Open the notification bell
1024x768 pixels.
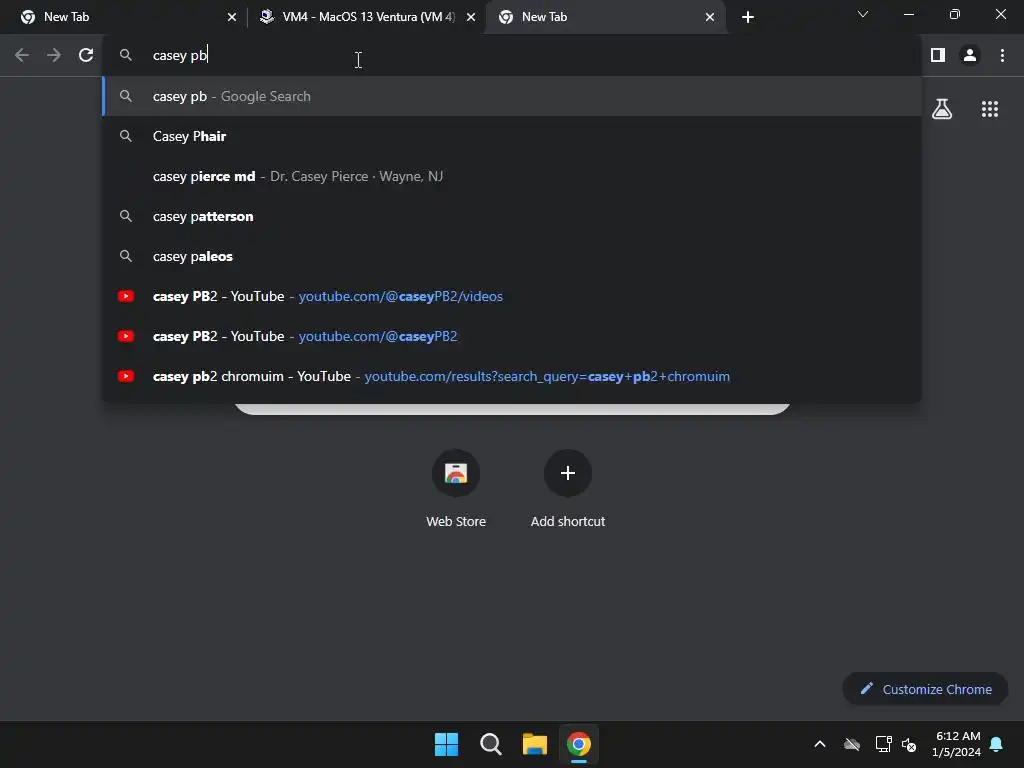coord(997,744)
